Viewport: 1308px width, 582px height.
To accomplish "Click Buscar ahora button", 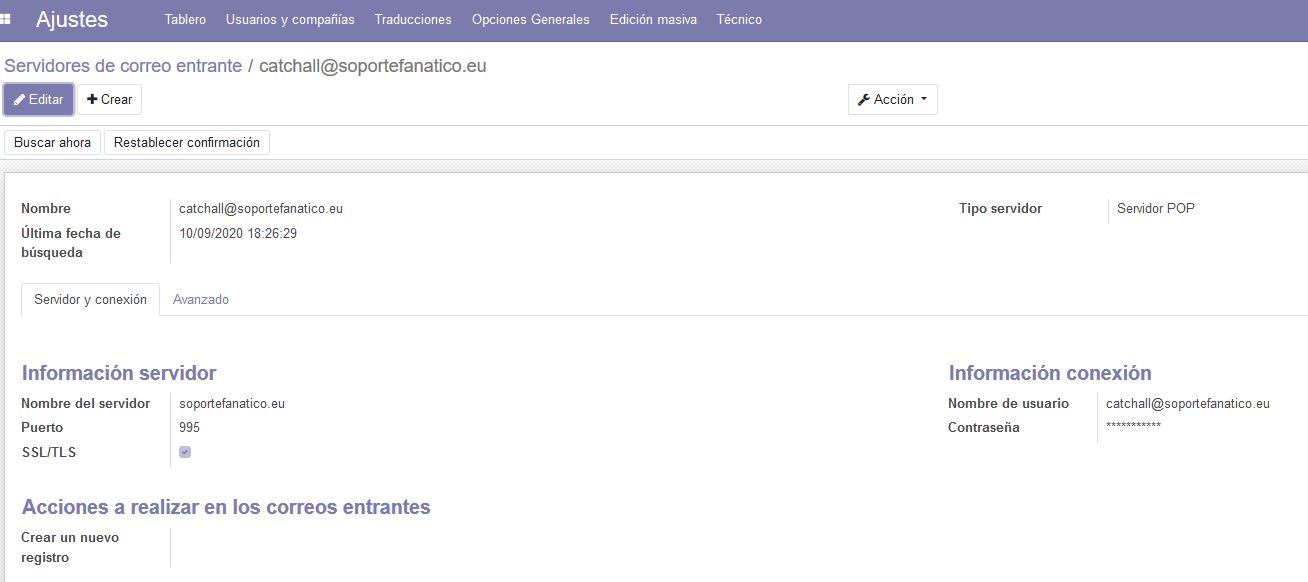I will 52,142.
